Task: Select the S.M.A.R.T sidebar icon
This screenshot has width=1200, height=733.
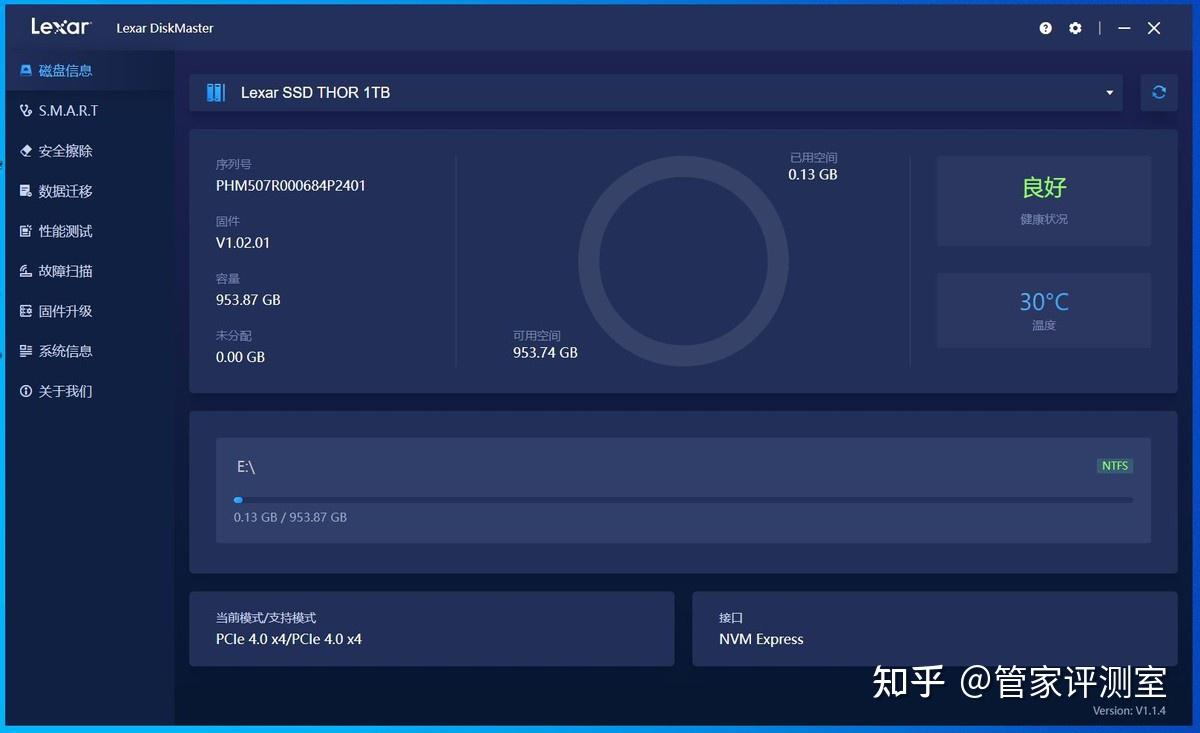Action: [x=22, y=110]
